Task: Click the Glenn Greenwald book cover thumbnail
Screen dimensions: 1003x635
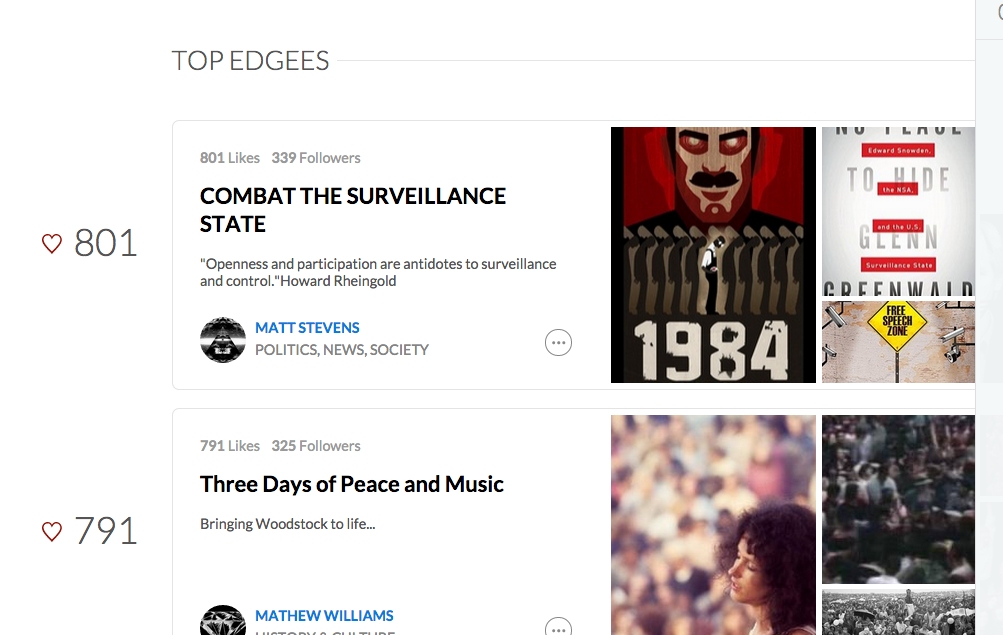Action: pyautogui.click(x=898, y=212)
